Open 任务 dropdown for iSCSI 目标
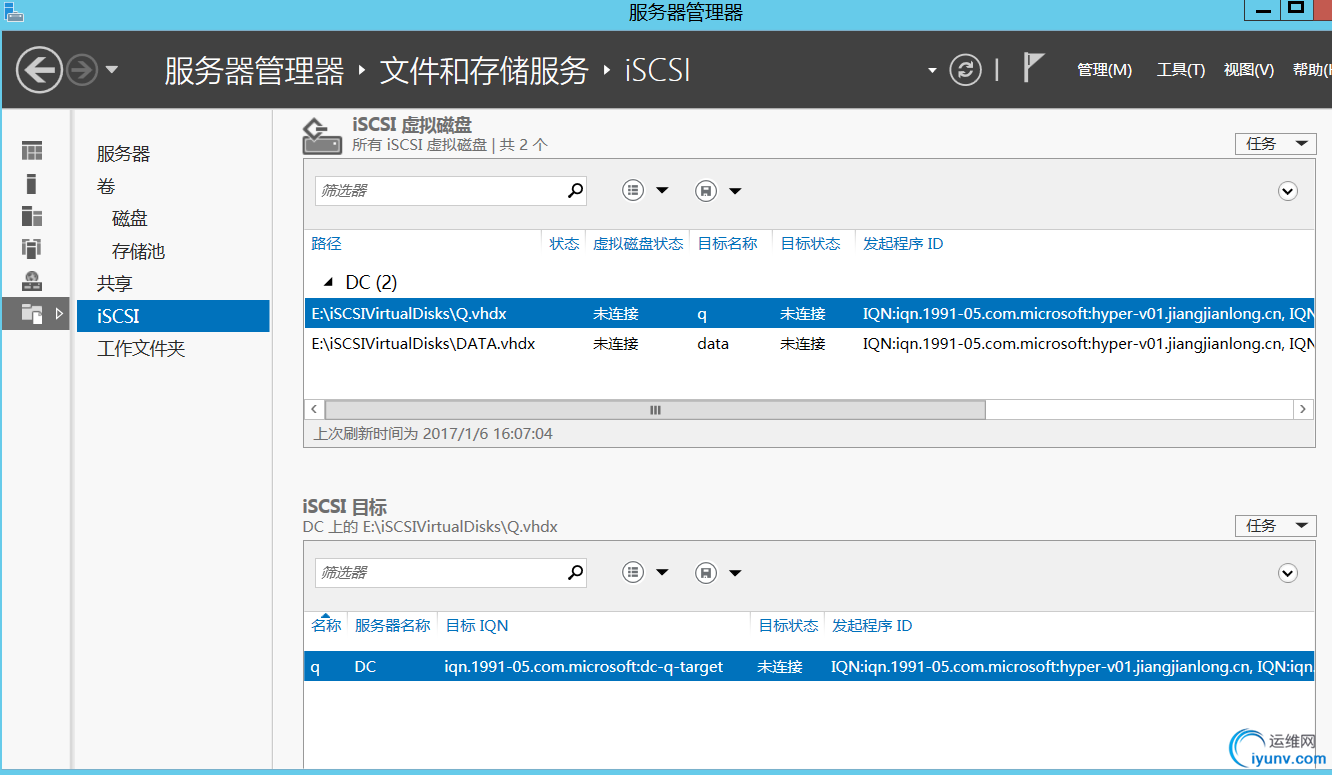 pyautogui.click(x=1275, y=526)
